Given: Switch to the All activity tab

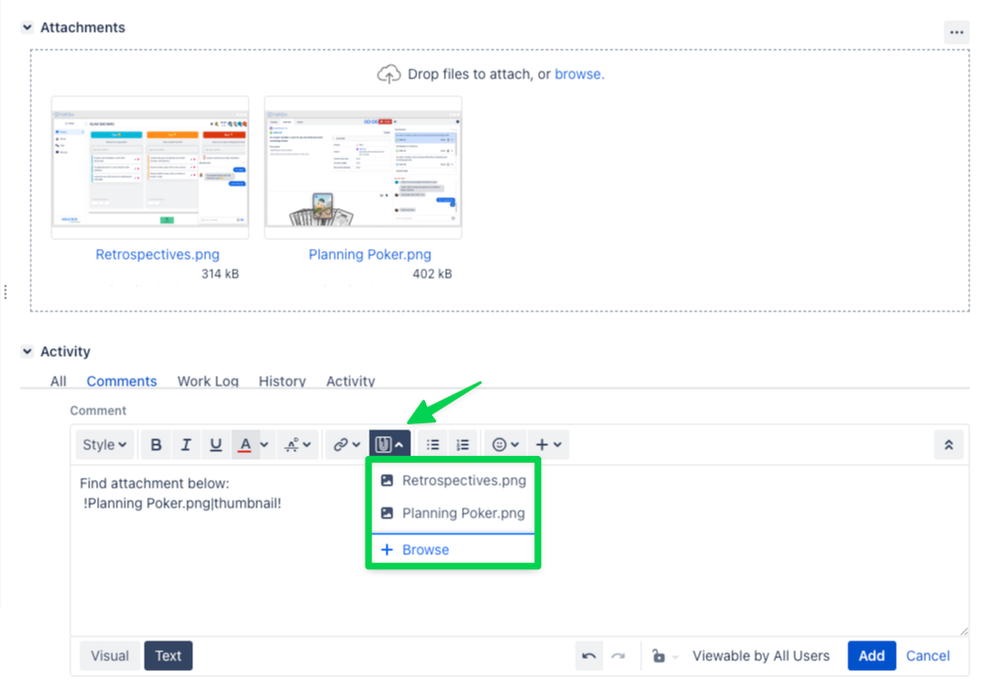Looking at the screenshot, I should (x=58, y=381).
